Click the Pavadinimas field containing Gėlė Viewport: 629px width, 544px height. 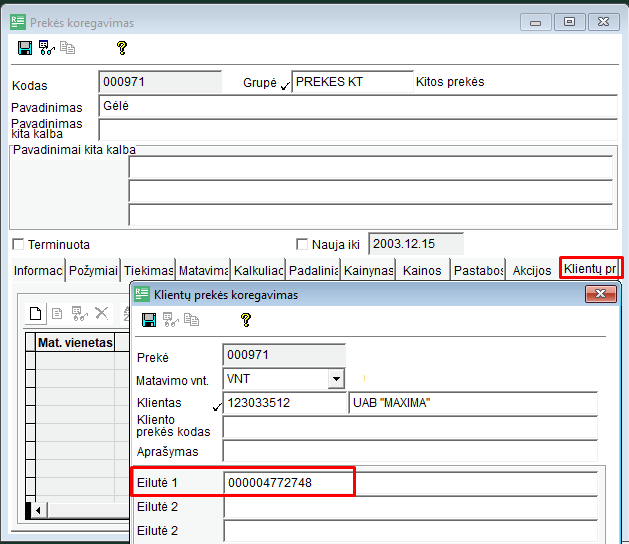point(358,106)
